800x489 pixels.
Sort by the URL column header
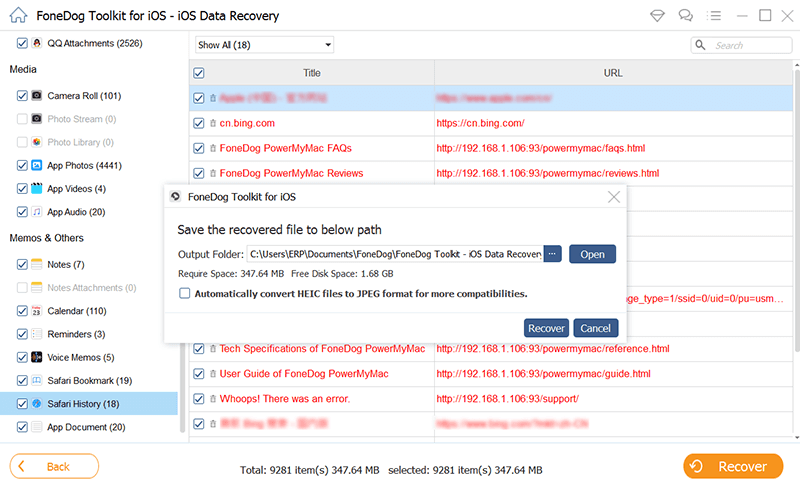click(613, 73)
